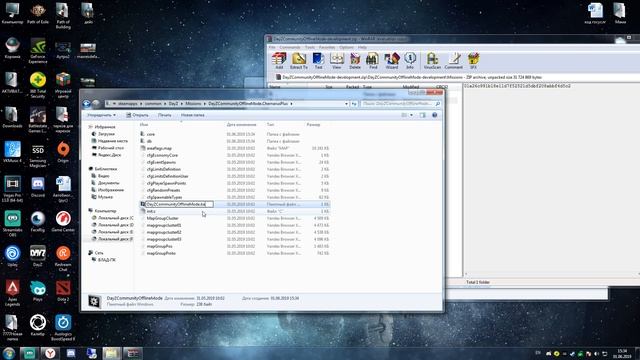Run the Test archive tool in WinRAR
This screenshot has width=640, height=360.
[x=318, y=60]
